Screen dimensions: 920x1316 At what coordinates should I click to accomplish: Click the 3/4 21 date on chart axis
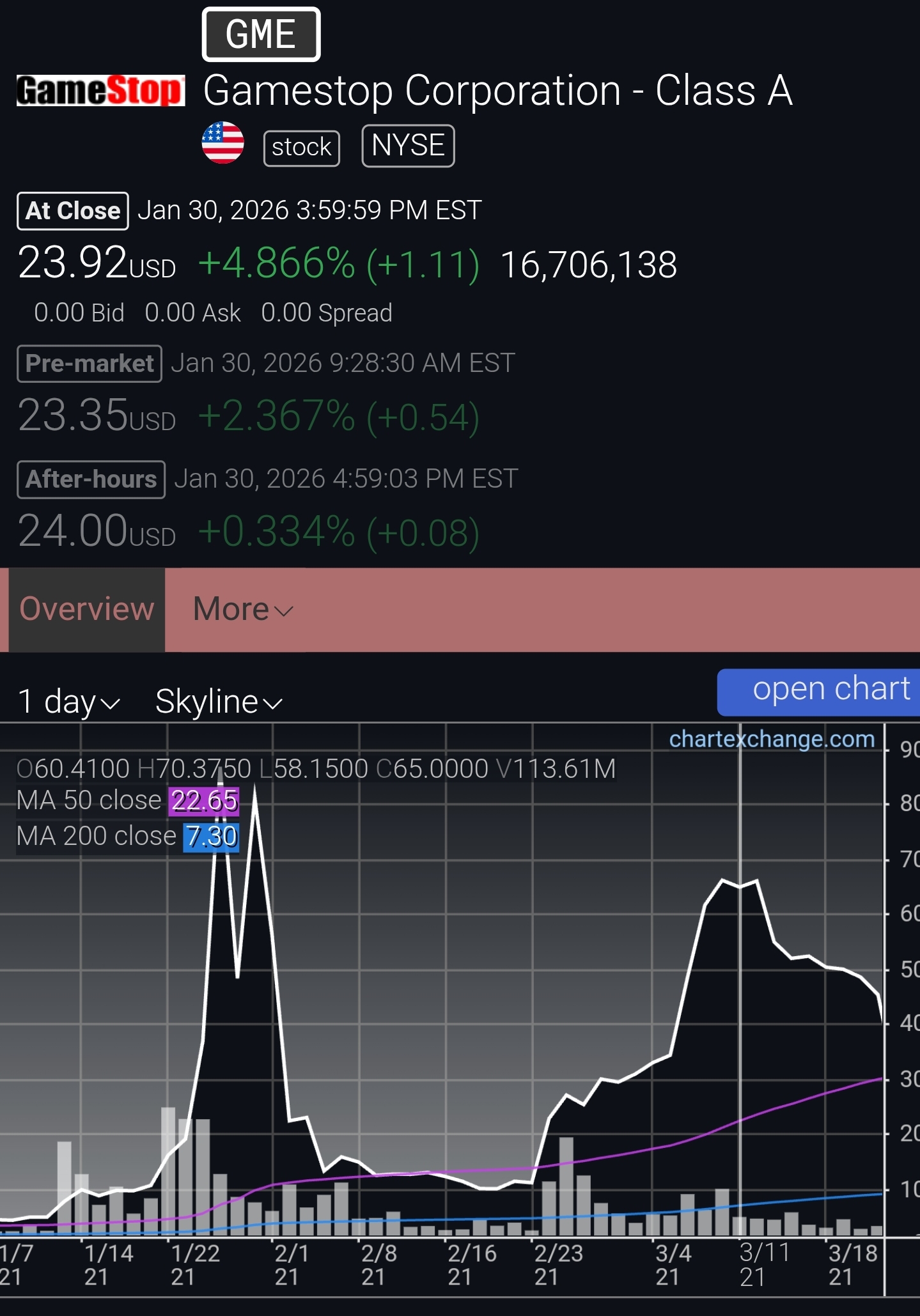(674, 1265)
